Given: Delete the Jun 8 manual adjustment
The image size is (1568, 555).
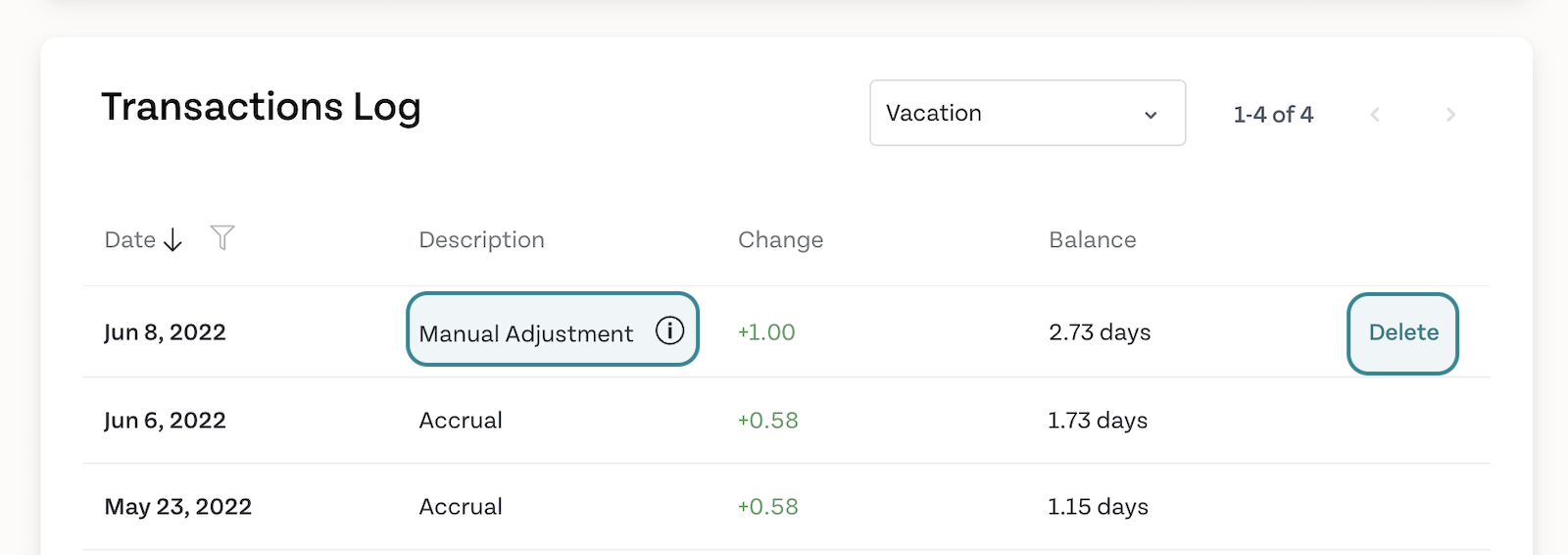Looking at the screenshot, I should click(x=1403, y=333).
